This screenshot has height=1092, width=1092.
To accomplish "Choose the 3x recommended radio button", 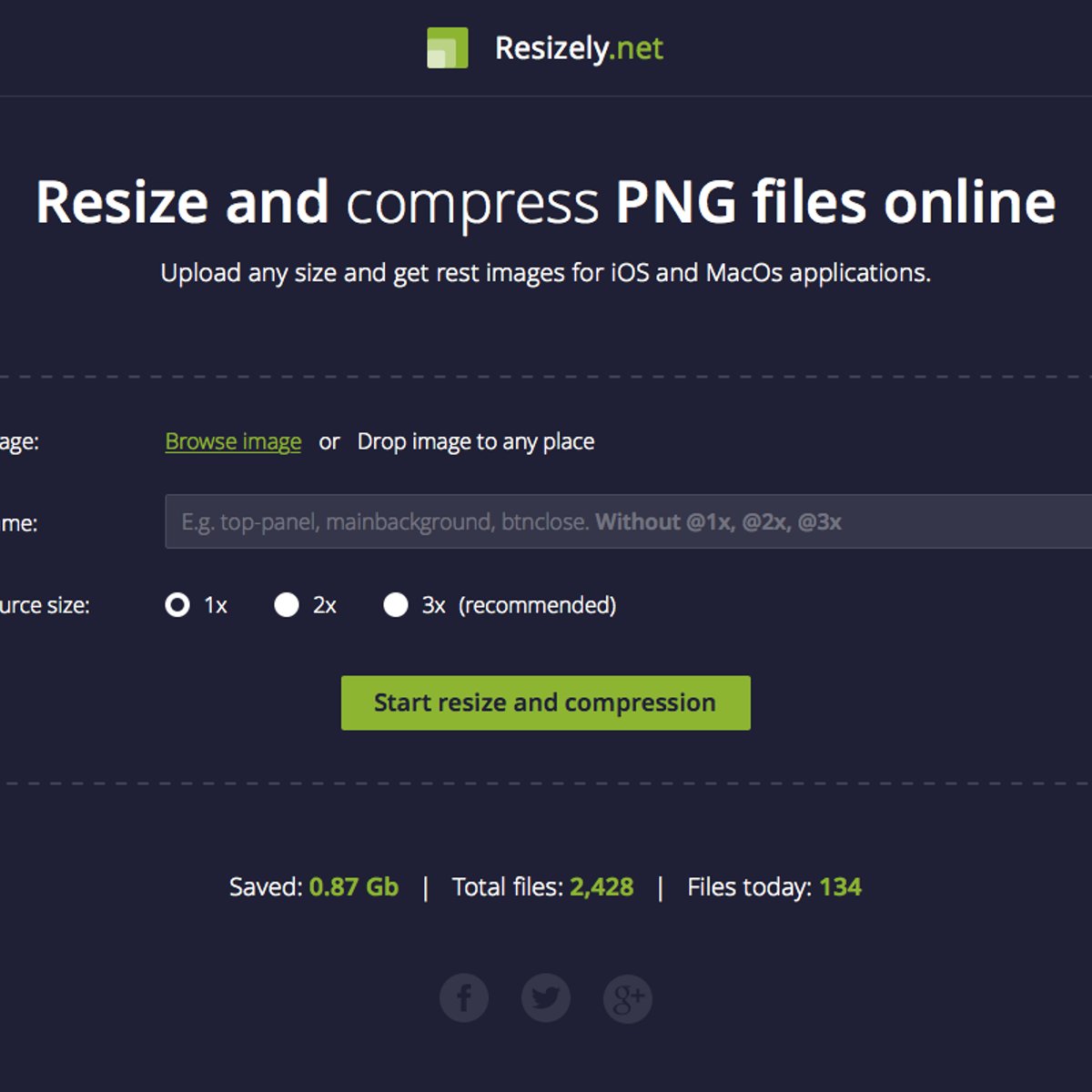I will 396,605.
